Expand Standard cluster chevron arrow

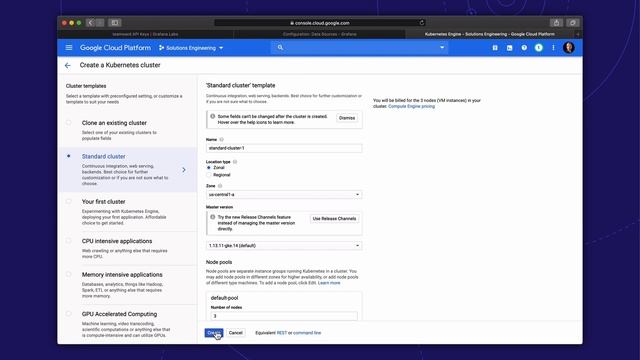(184, 170)
